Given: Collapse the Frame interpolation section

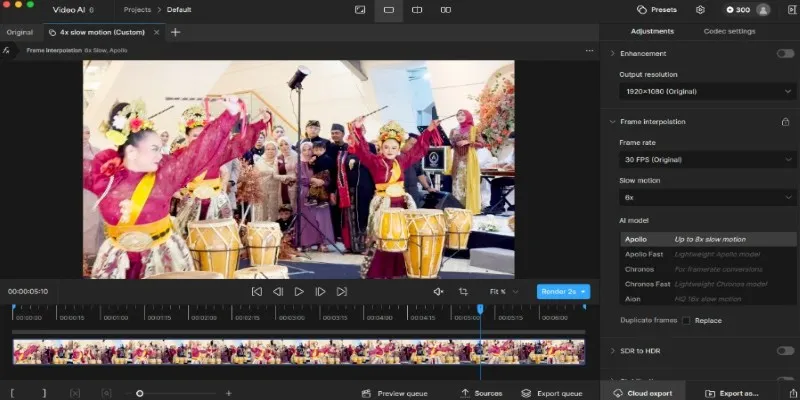Looking at the screenshot, I should (x=613, y=122).
